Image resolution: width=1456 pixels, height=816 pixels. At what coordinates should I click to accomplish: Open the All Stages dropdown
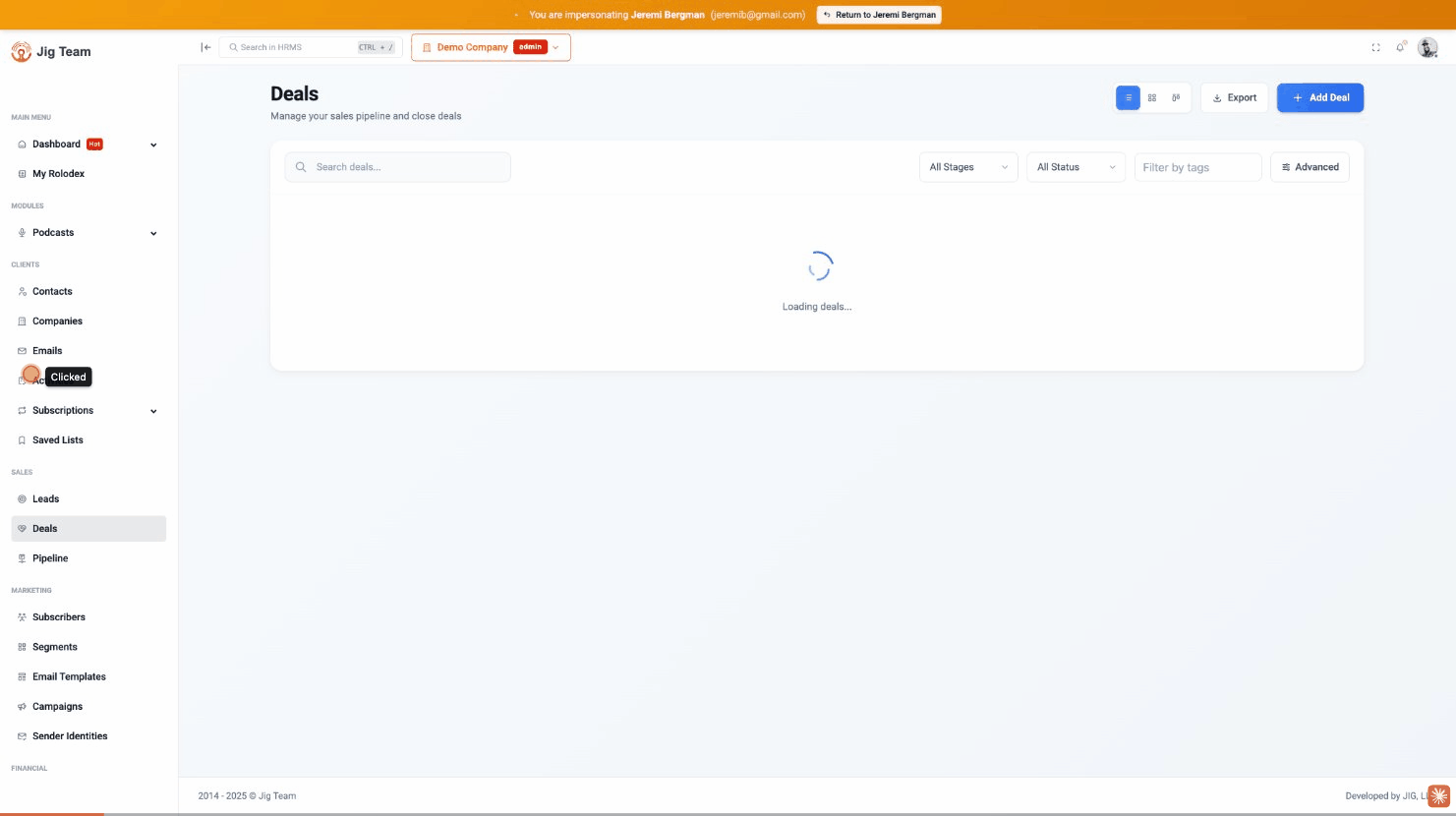click(967, 166)
